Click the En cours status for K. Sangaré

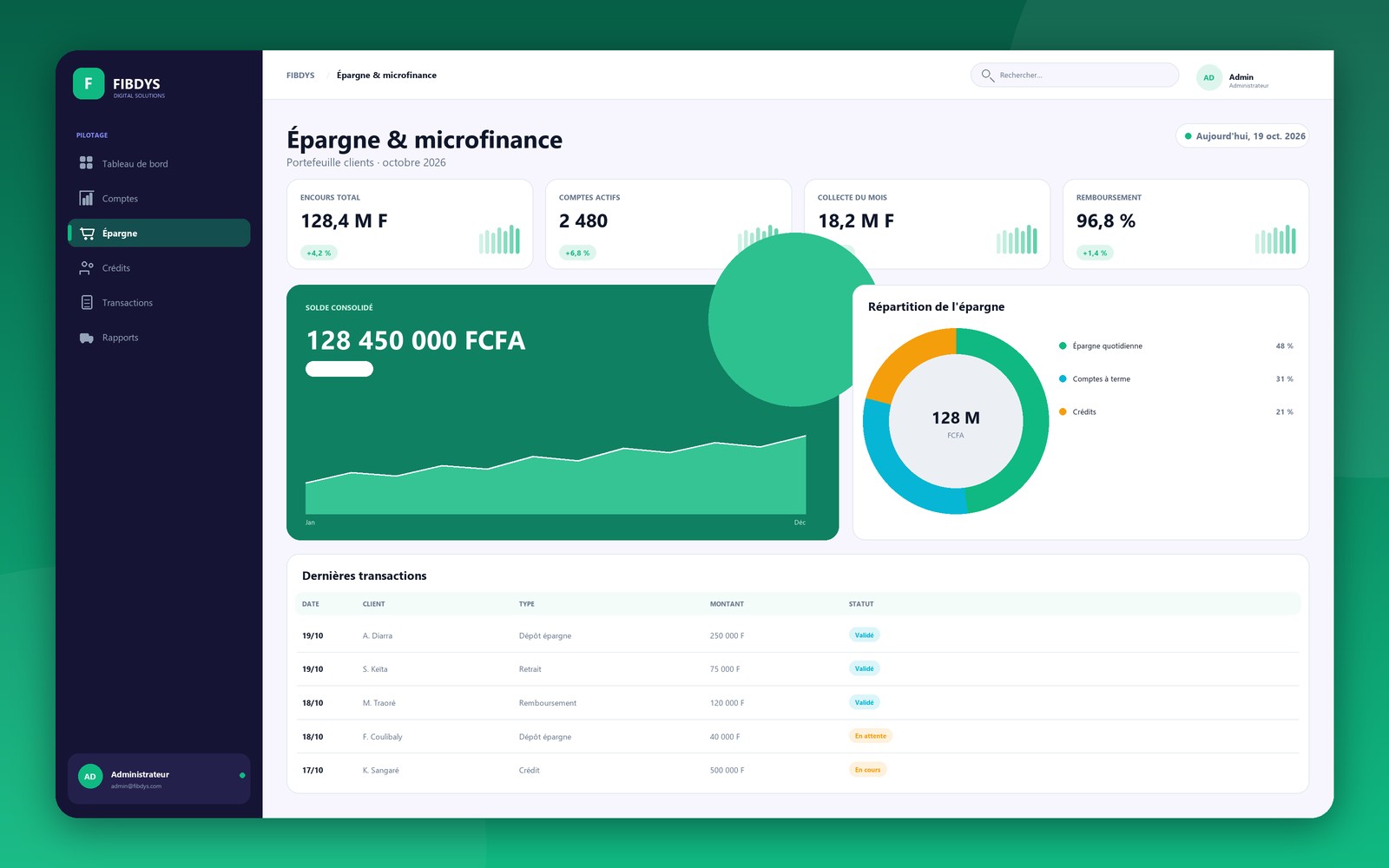coord(867,770)
